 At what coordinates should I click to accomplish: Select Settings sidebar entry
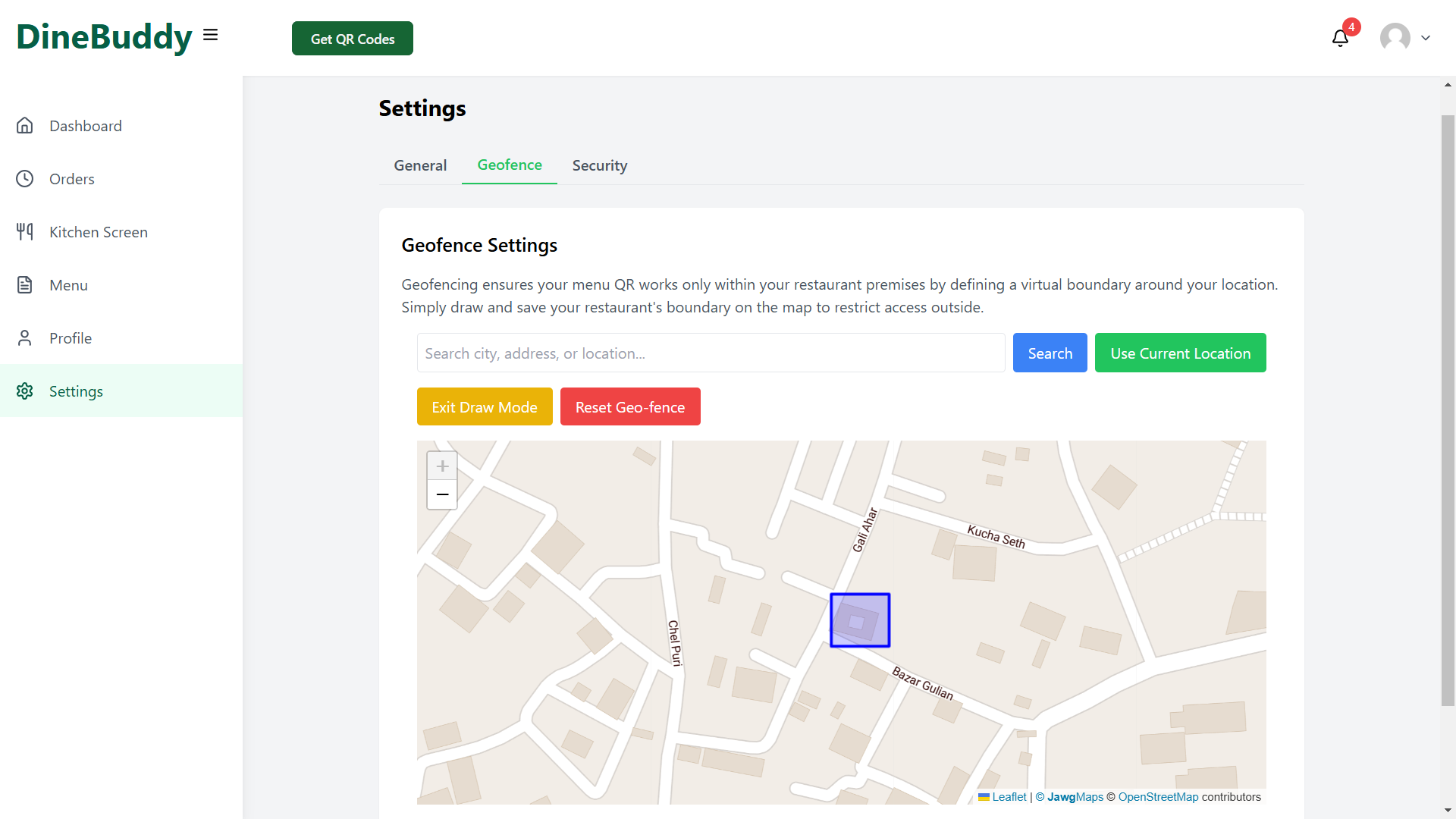coord(121,391)
